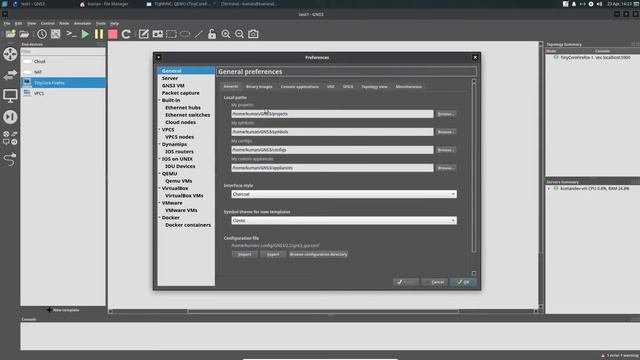Browse routers in device sidebar

click(10, 54)
